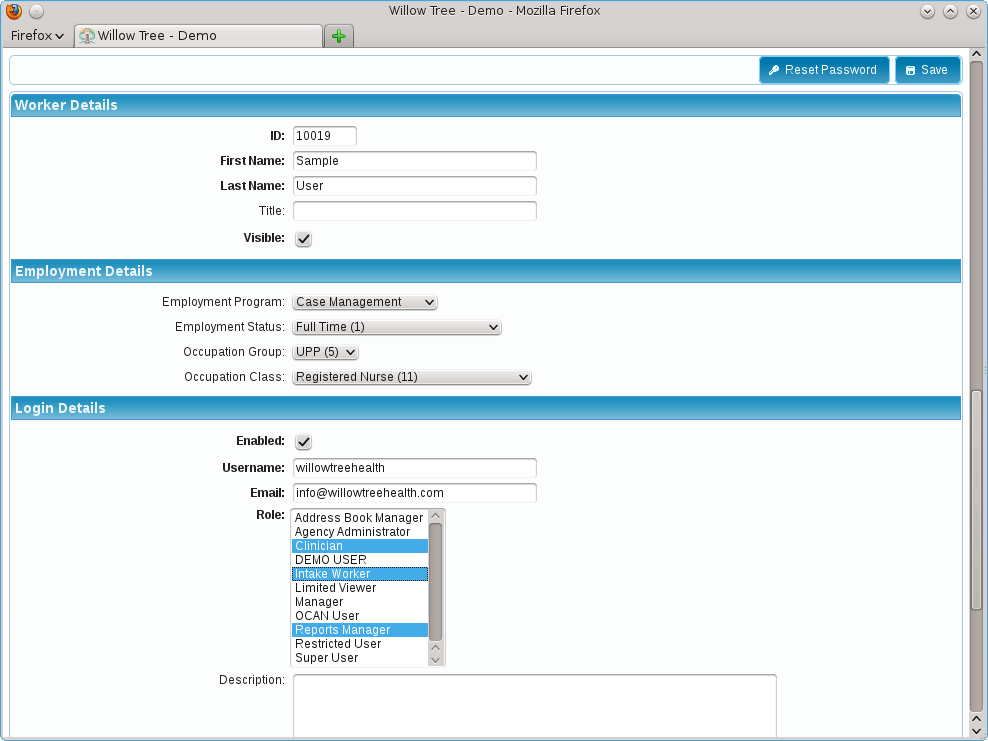Click the Role list scrollbar thumb
Viewport: 988px width, 741px height.
click(435, 582)
